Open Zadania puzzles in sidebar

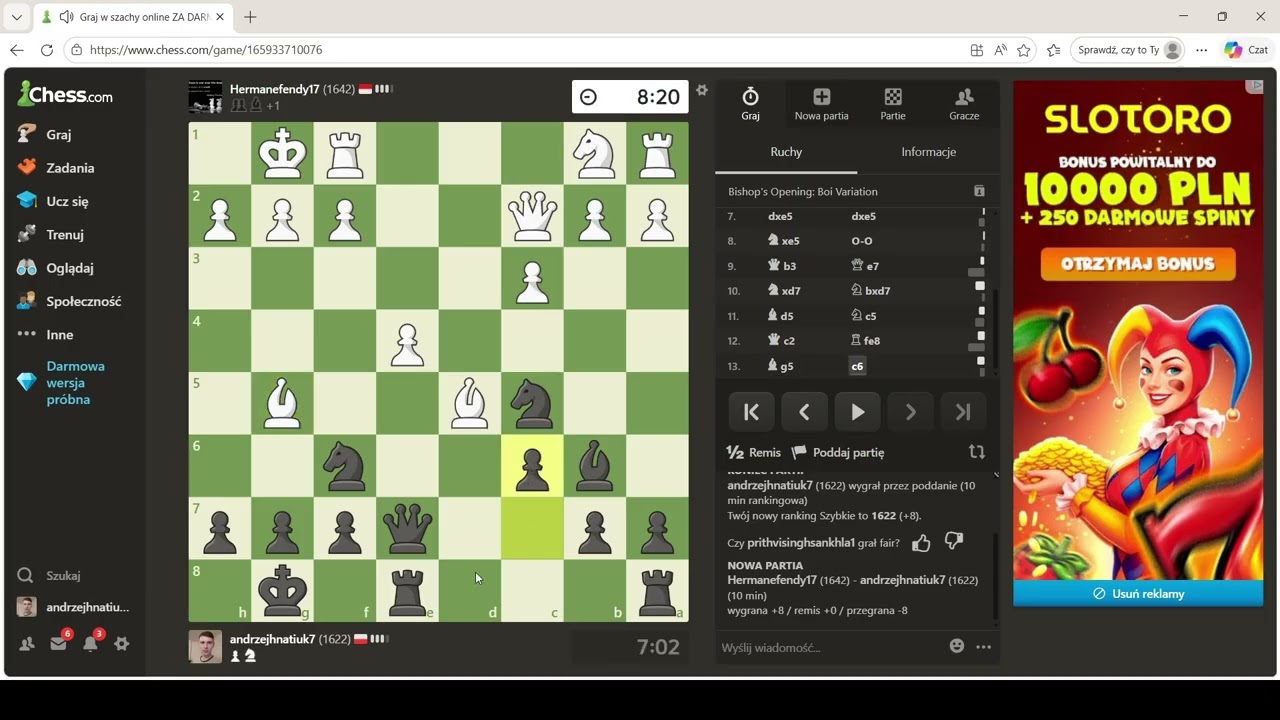[x=56, y=167]
